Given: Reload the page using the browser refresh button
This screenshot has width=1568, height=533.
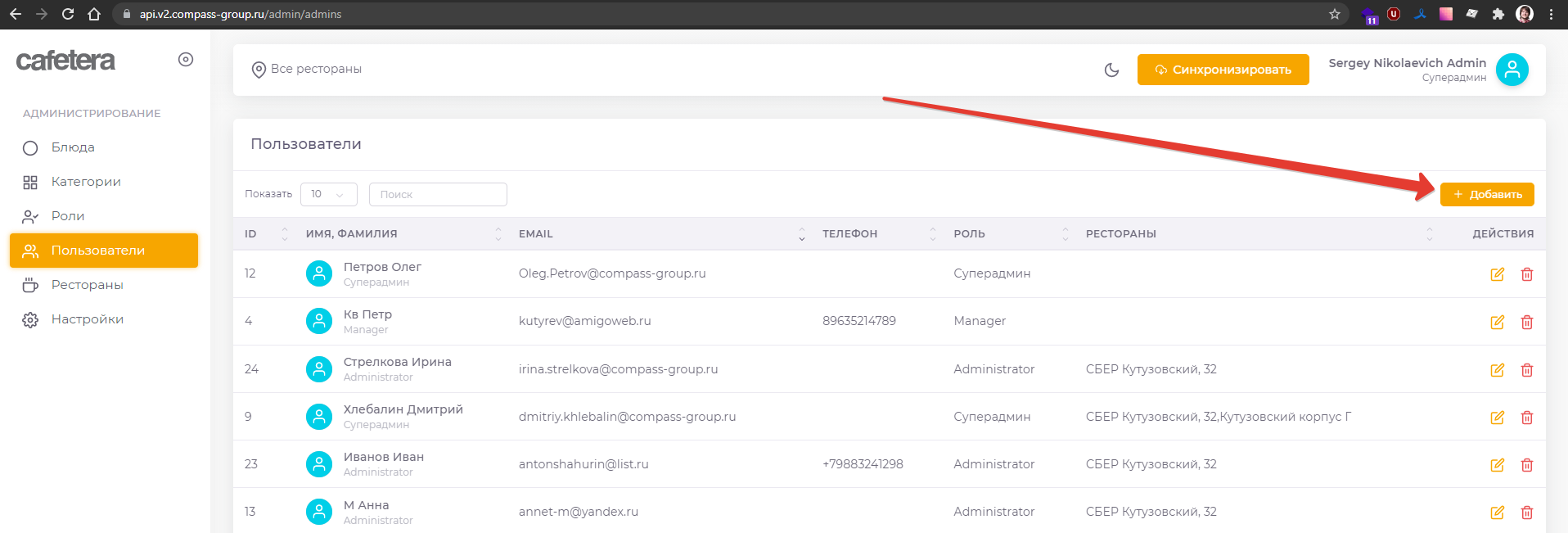Looking at the screenshot, I should (68, 14).
